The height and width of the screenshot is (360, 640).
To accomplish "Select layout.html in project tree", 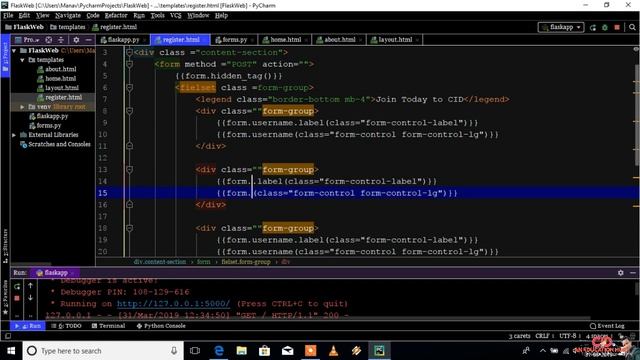I will pos(62,88).
